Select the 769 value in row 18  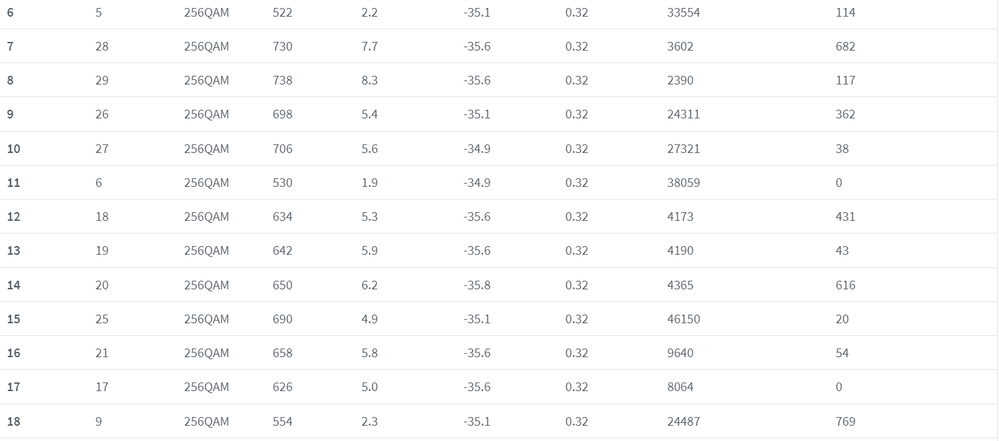[845, 421]
